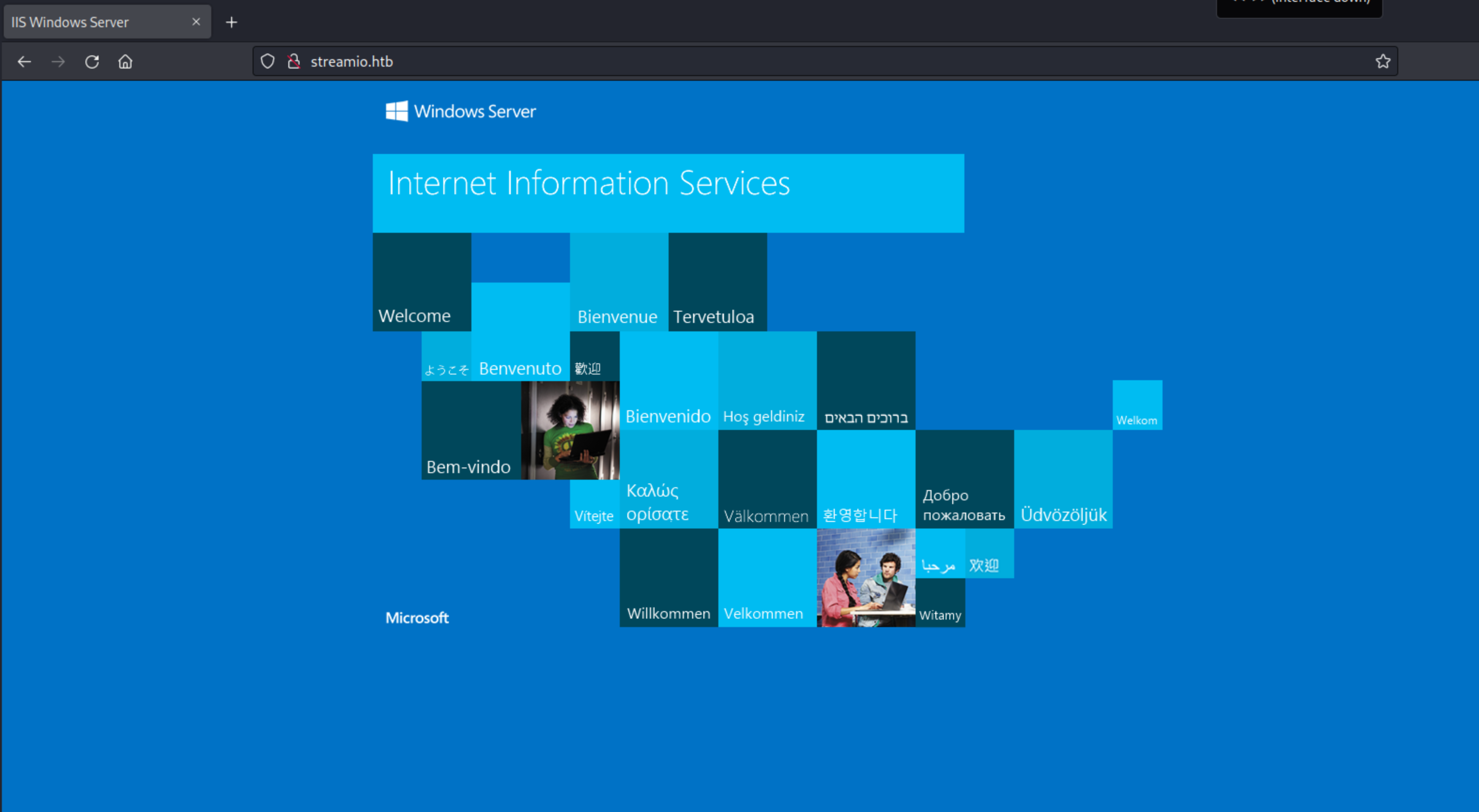This screenshot has width=1479, height=812.
Task: Click the Bem-vindo tile
Action: pyautogui.click(x=471, y=430)
